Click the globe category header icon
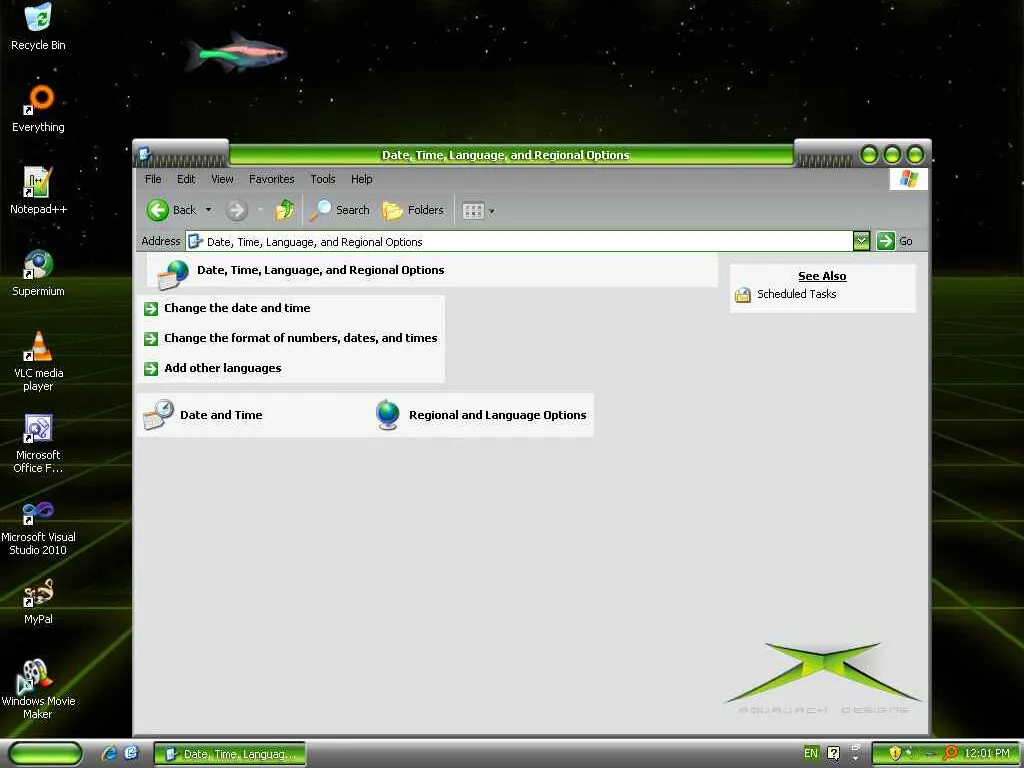The width and height of the screenshot is (1024, 768). [x=173, y=274]
